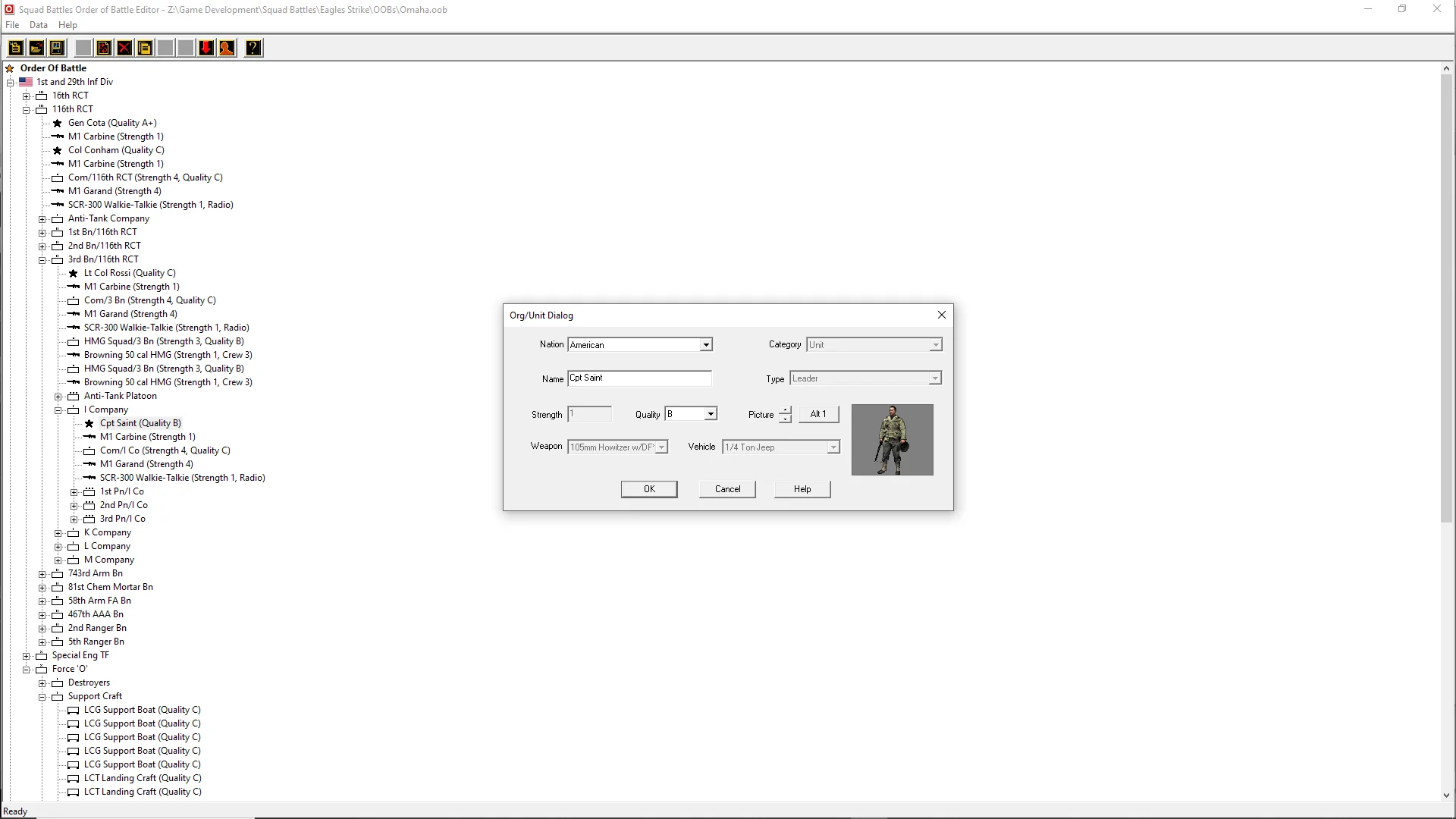1456x819 pixels.
Task: Collapse the 116th RCT tree node
Action: [27, 110]
